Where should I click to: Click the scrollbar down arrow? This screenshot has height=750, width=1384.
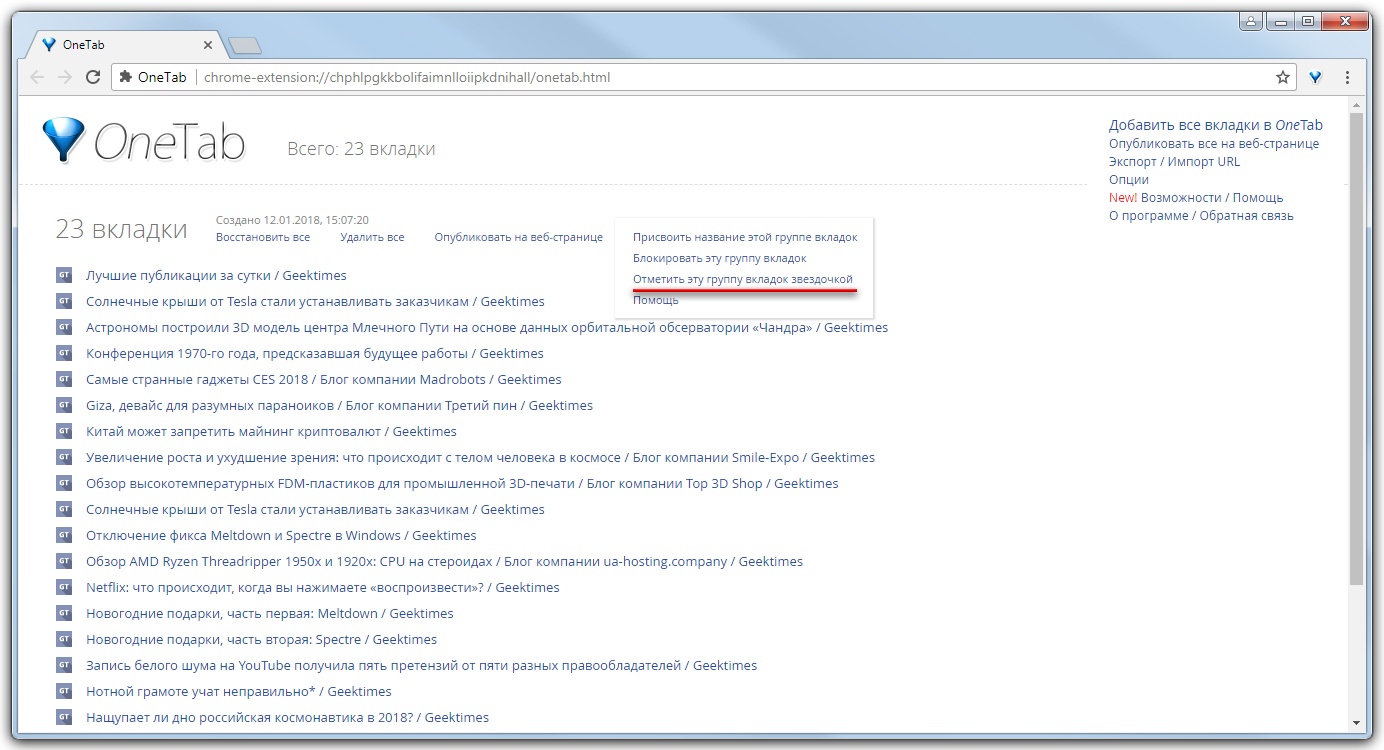click(1356, 722)
